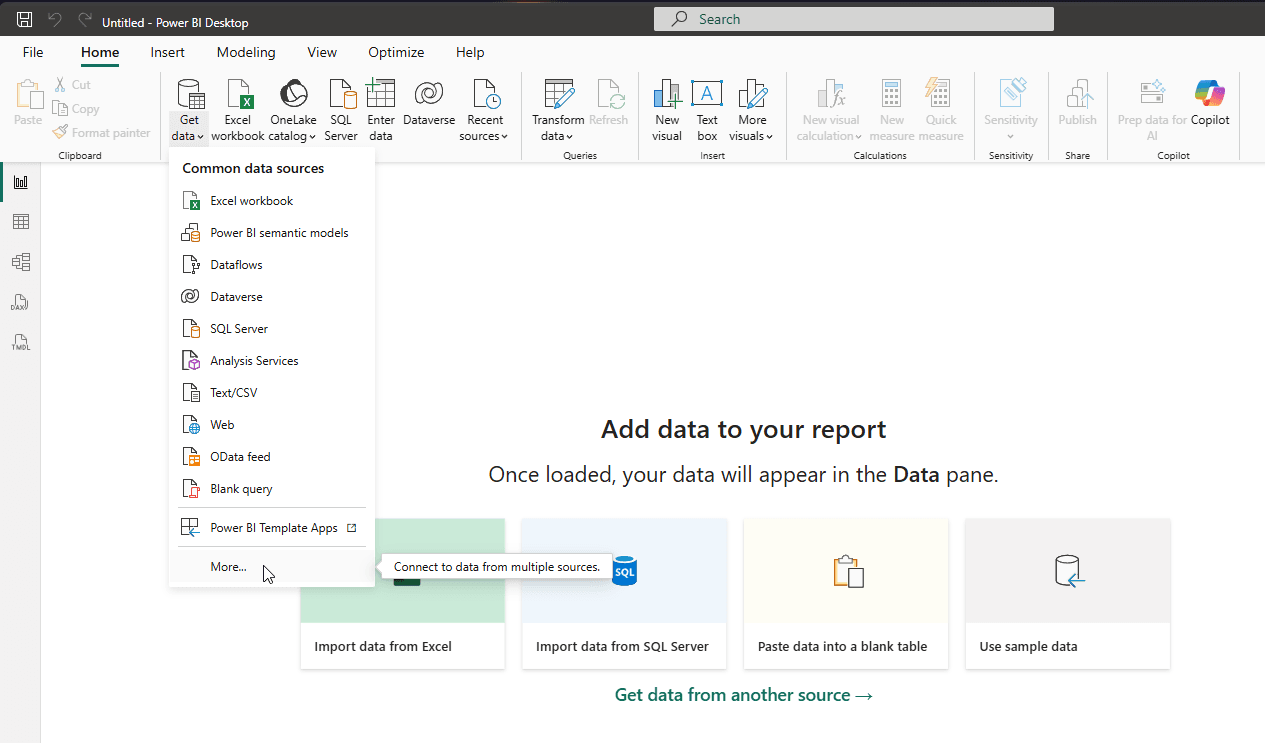Choose Power BI semantic models entry

[272, 233]
